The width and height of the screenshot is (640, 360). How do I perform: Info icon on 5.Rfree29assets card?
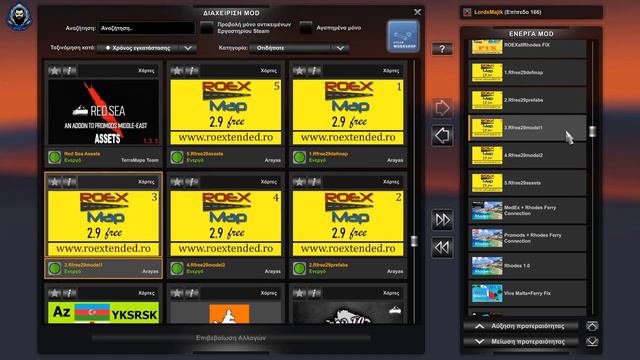coord(192,71)
